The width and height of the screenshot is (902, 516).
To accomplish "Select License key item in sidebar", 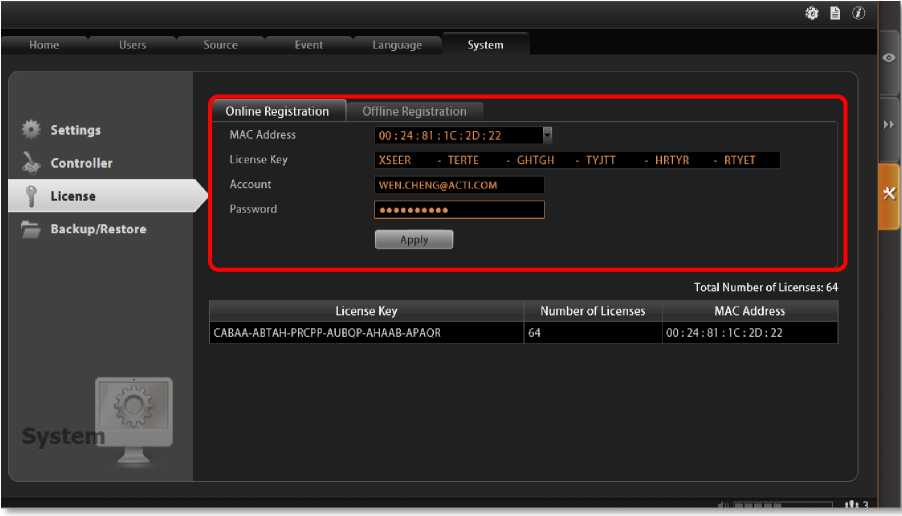I will coord(72,196).
